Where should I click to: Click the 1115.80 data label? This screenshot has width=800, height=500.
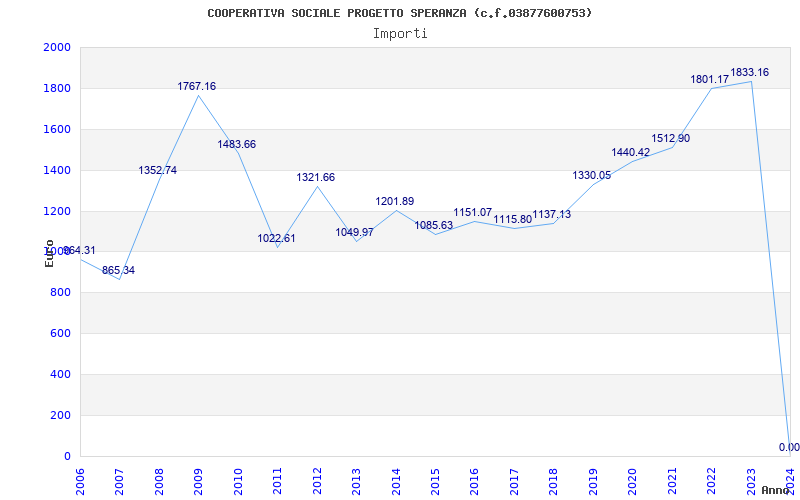pyautogui.click(x=513, y=219)
